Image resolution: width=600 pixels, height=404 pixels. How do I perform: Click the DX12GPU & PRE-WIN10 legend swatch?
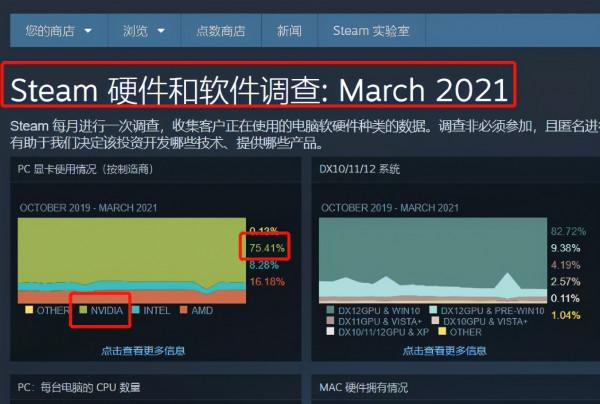click(x=433, y=310)
